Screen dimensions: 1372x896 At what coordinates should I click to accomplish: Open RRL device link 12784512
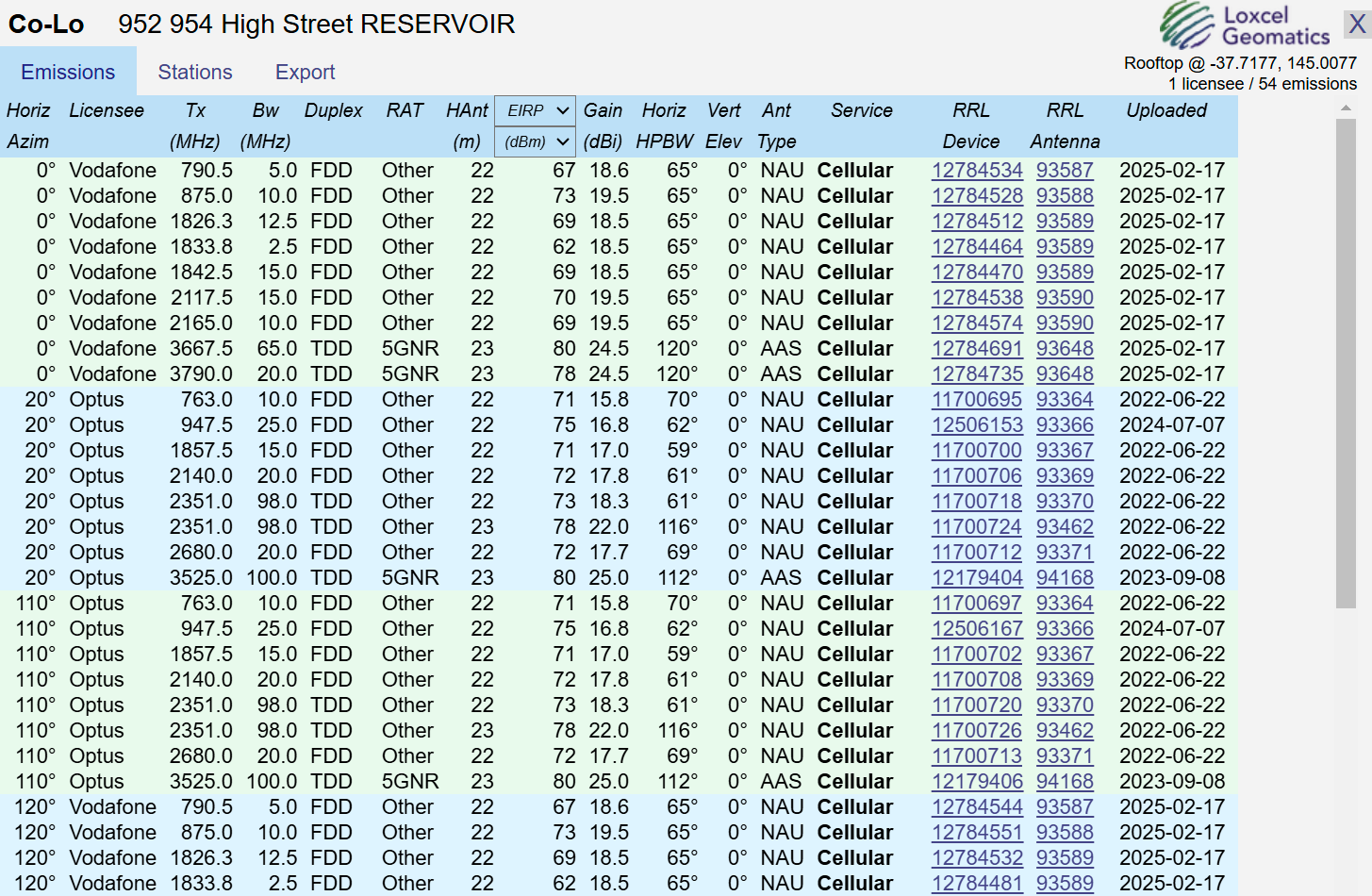977,221
